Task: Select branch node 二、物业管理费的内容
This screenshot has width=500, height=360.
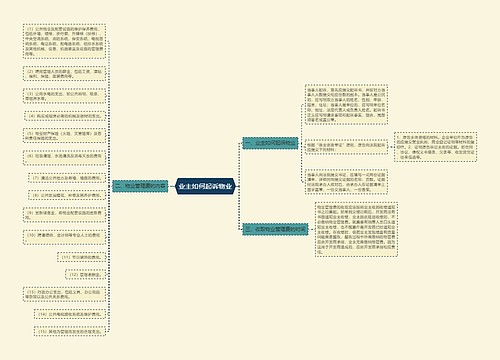Action: click(140, 186)
